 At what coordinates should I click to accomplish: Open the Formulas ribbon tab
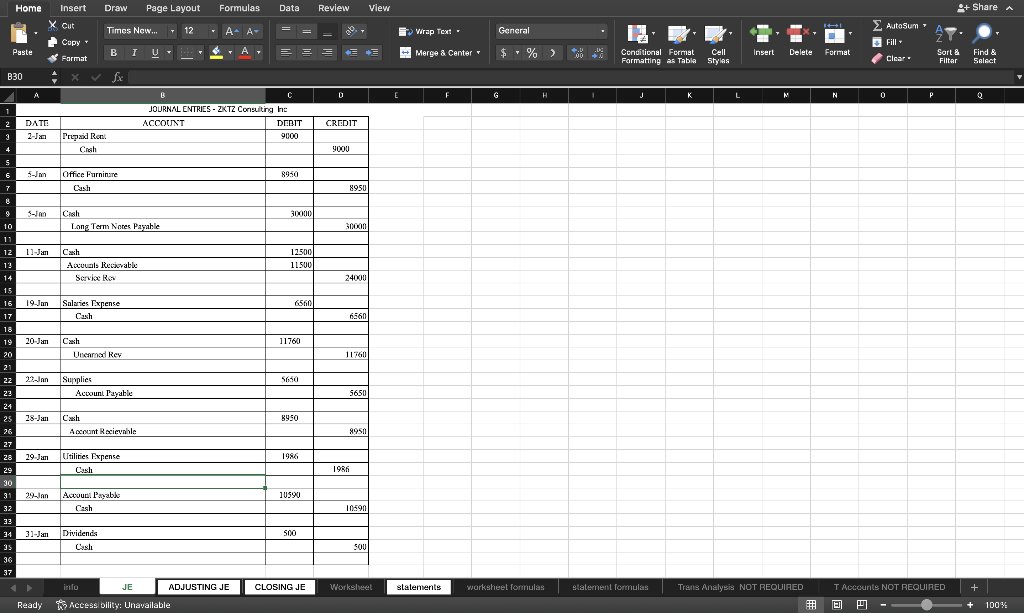[x=239, y=8]
